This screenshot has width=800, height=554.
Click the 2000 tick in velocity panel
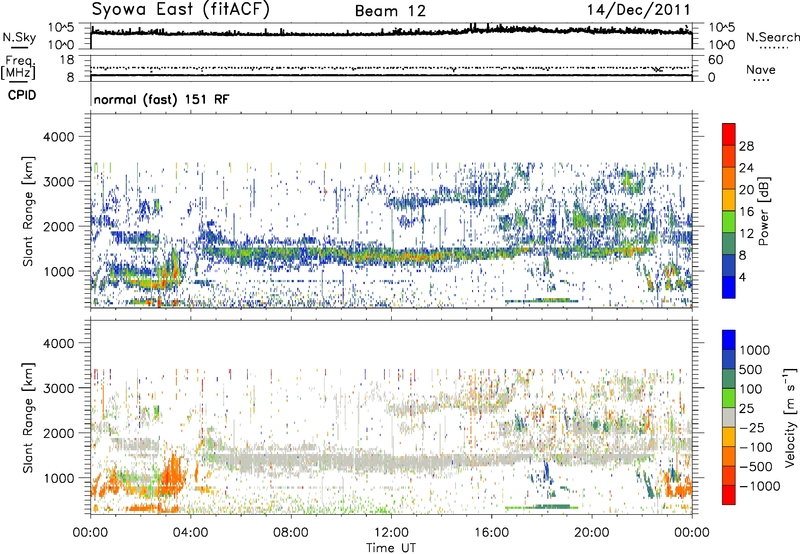coord(58,433)
